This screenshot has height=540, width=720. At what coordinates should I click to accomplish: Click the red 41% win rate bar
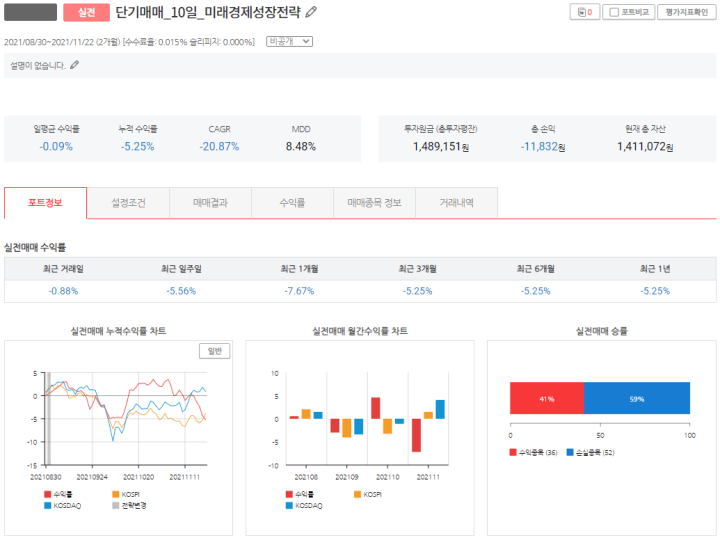click(547, 398)
